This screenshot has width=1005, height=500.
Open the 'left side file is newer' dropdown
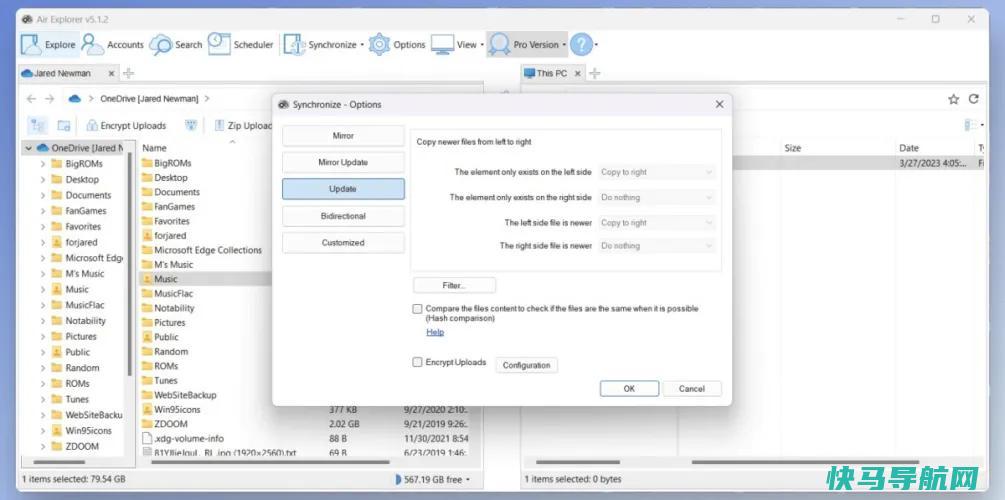[x=656, y=223]
